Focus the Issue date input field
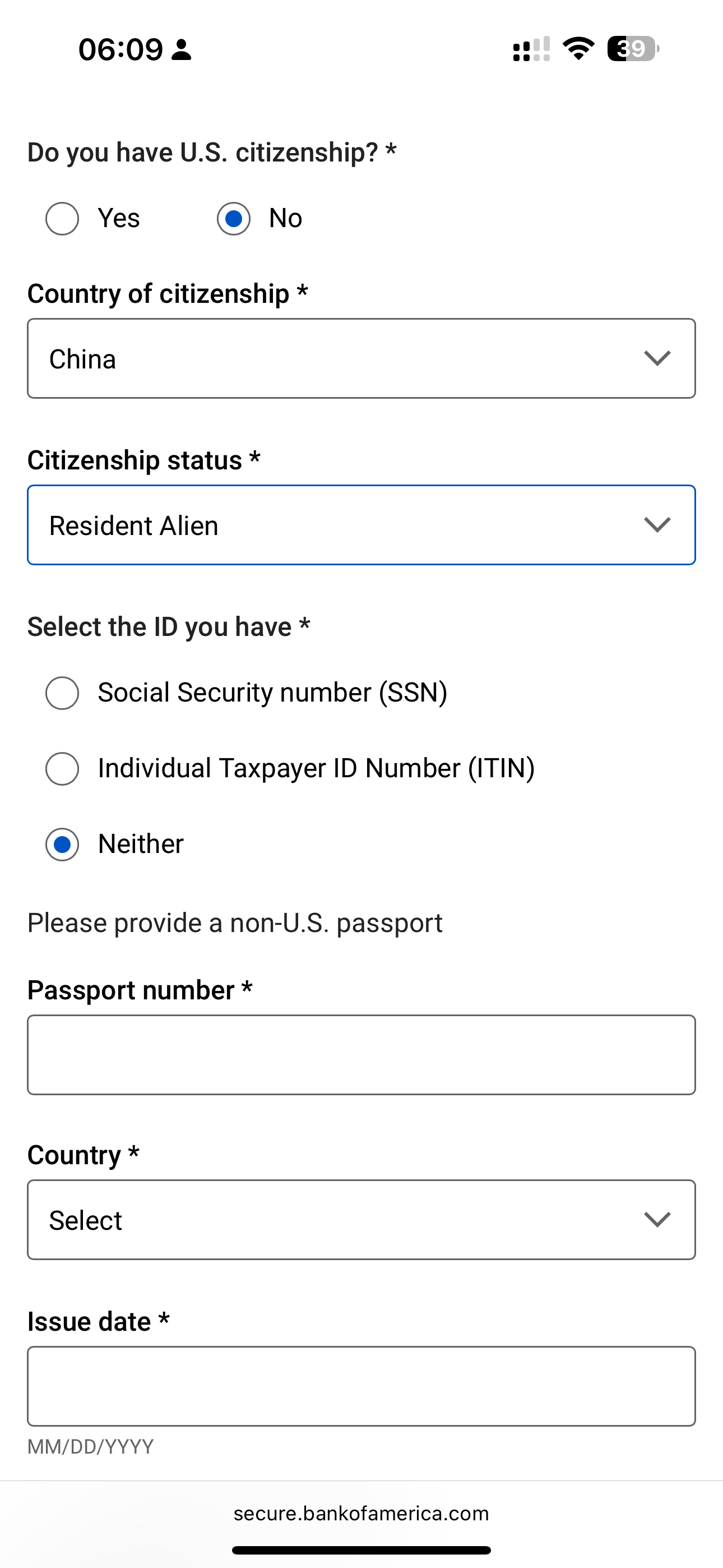 tap(361, 1386)
